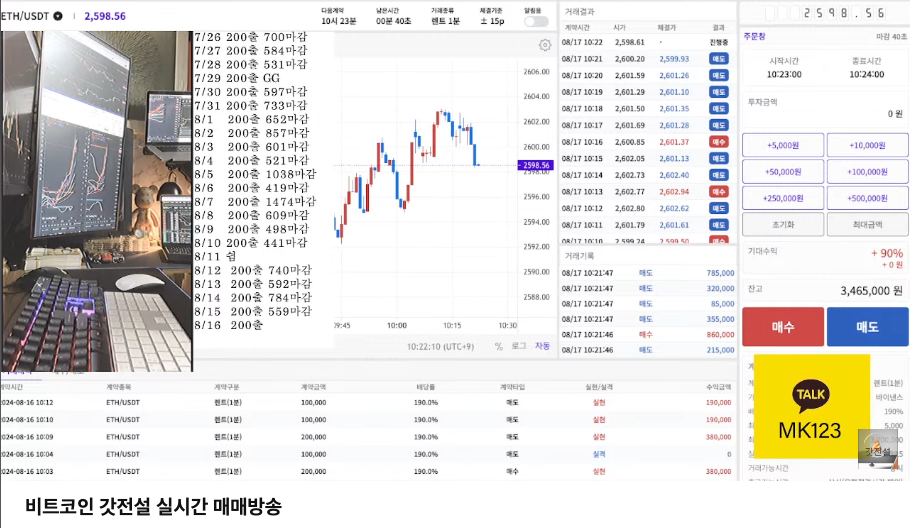Click the 2606.00 label on chart price axis
Screen dimensions: 913x528
click(536, 72)
